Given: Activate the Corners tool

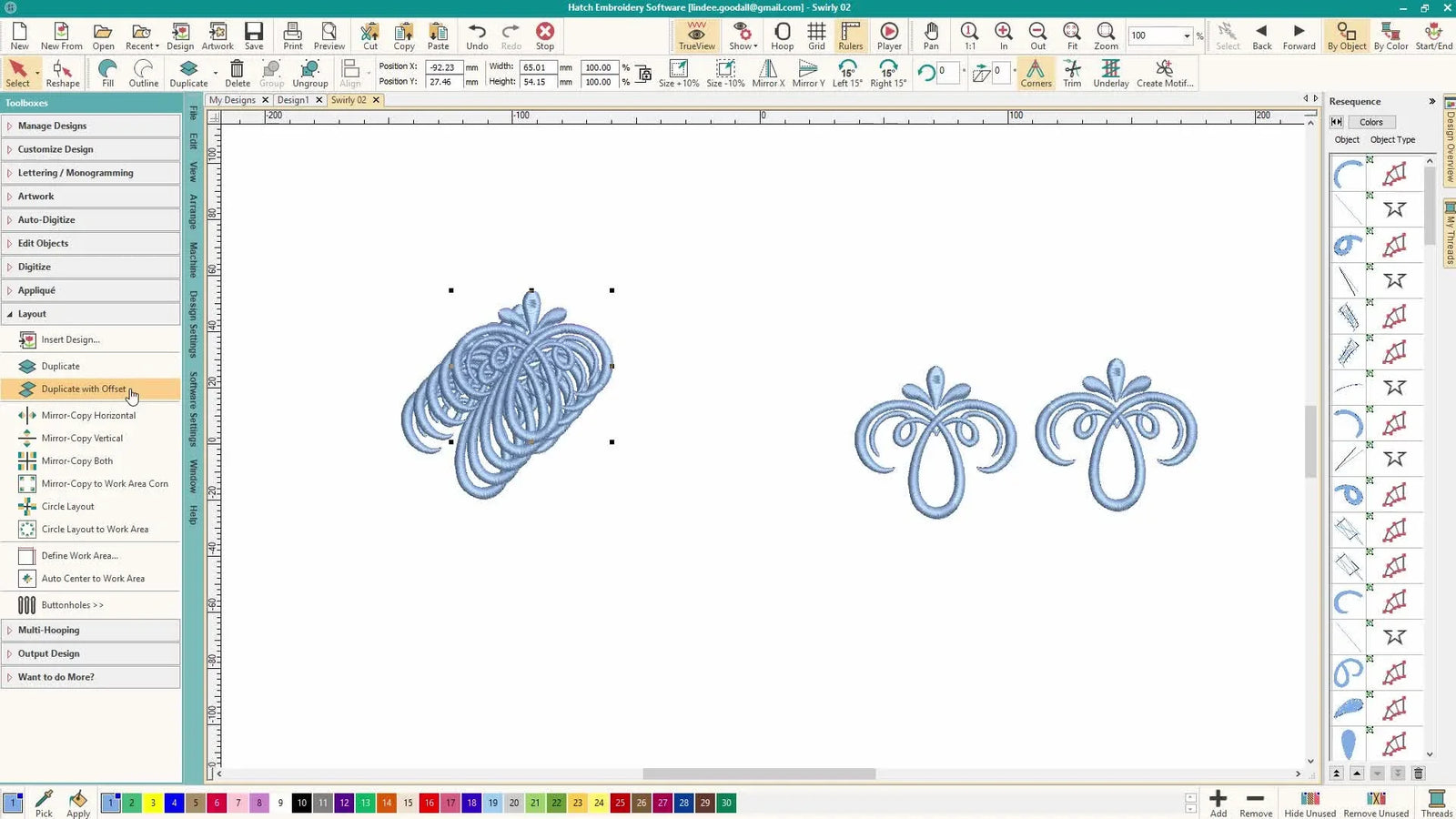Looking at the screenshot, I should 1036,73.
